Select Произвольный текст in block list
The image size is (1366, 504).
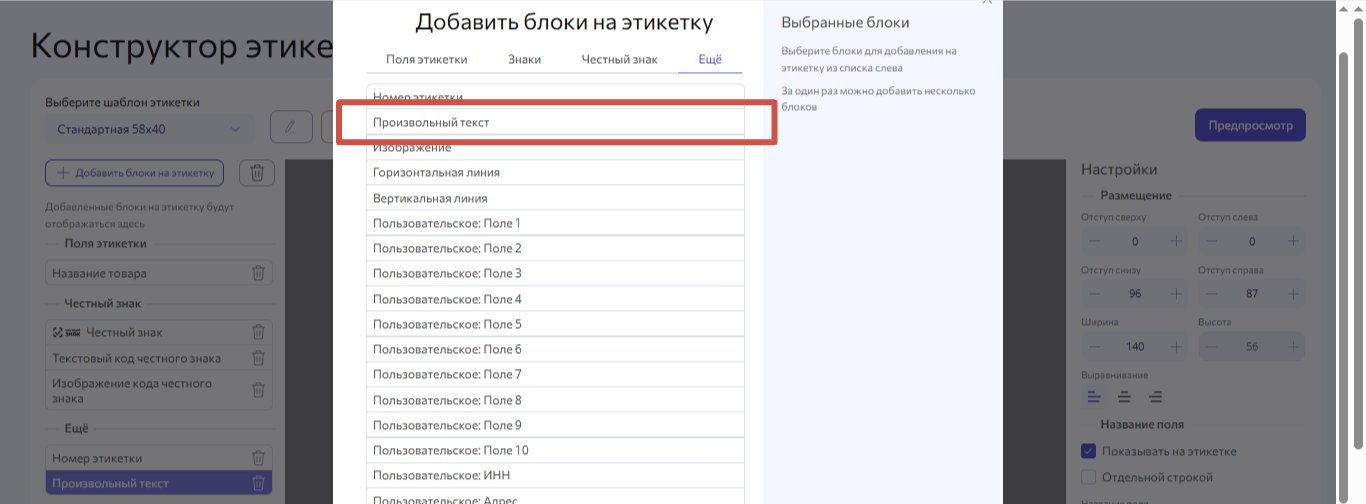point(555,122)
